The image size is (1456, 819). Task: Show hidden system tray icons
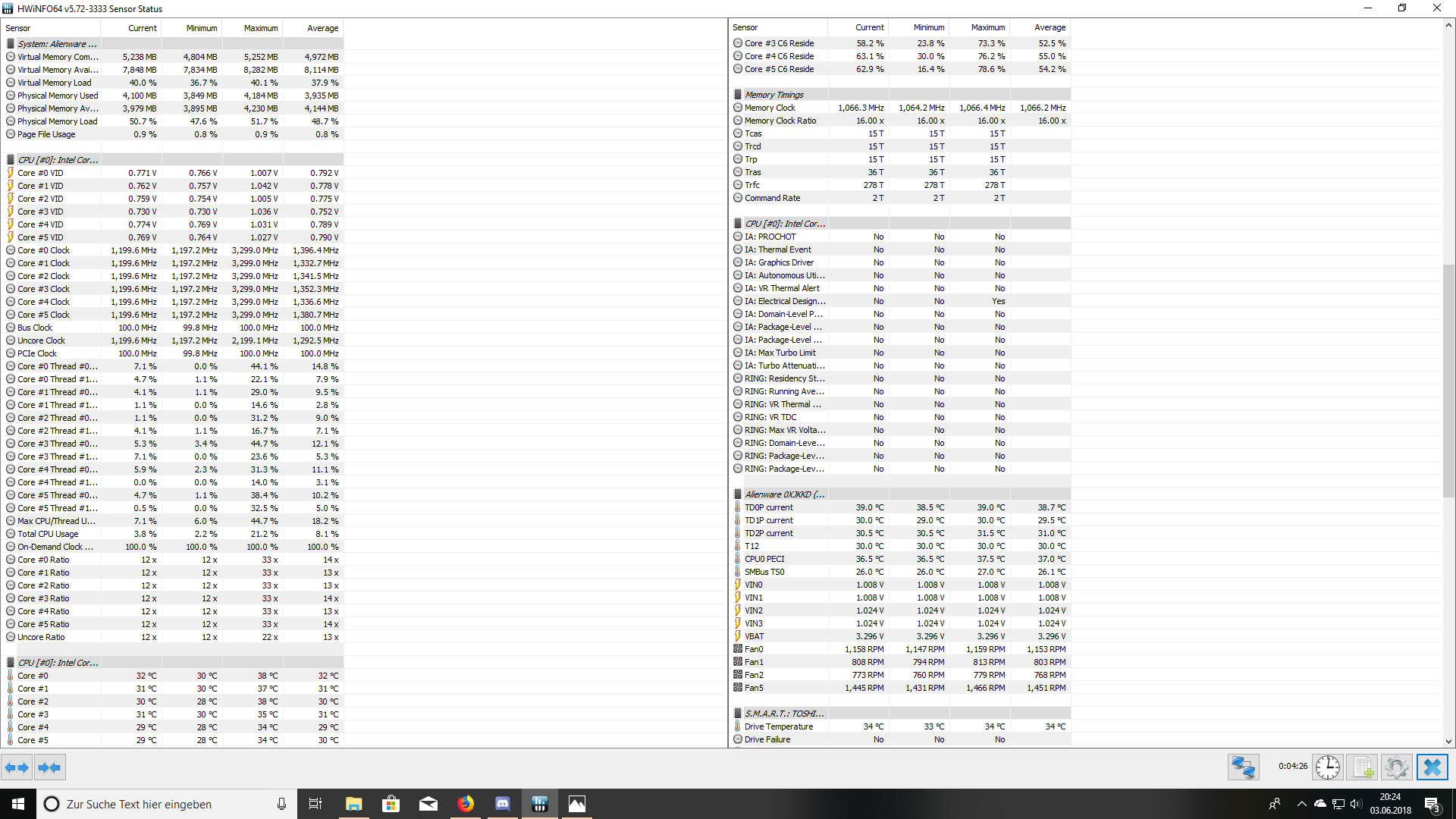[1301, 804]
